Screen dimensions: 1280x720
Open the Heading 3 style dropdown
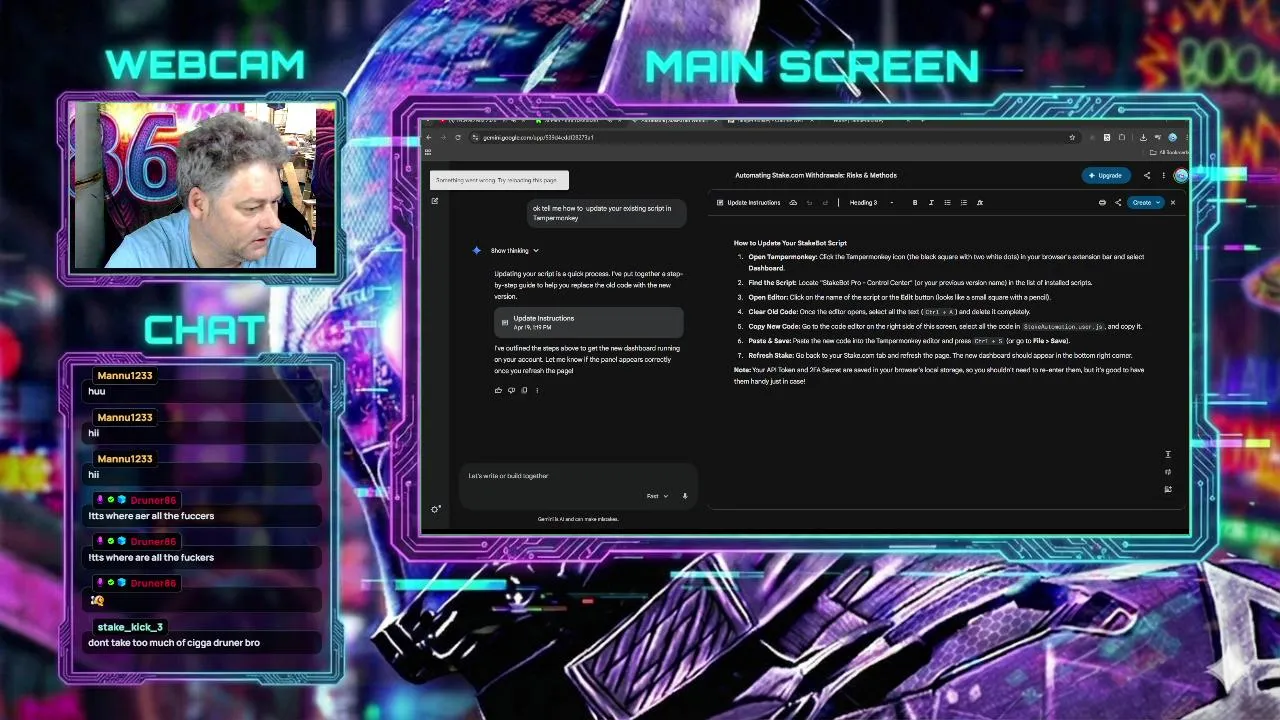871,203
